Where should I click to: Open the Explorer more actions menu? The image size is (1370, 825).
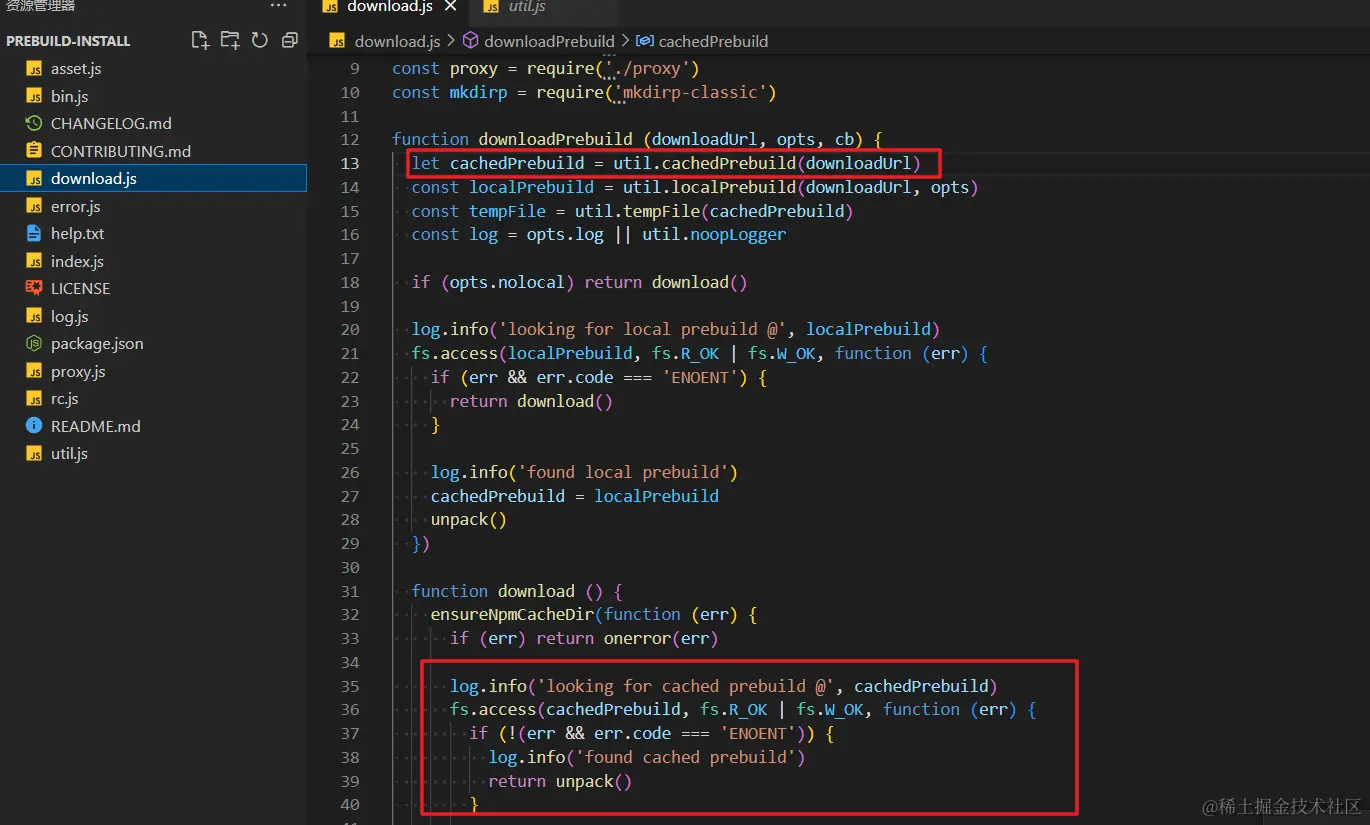click(x=277, y=8)
